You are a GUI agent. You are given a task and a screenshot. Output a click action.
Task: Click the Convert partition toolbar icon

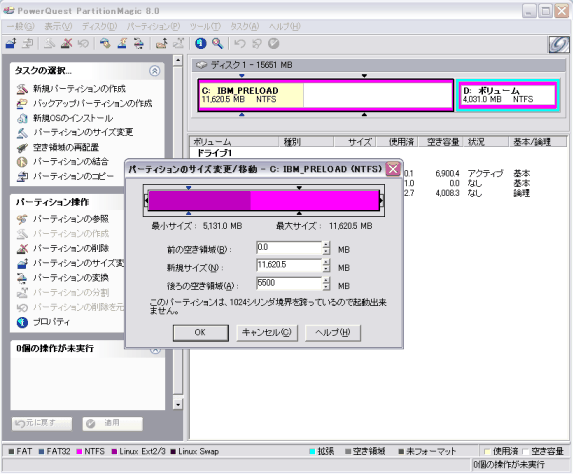(138, 43)
